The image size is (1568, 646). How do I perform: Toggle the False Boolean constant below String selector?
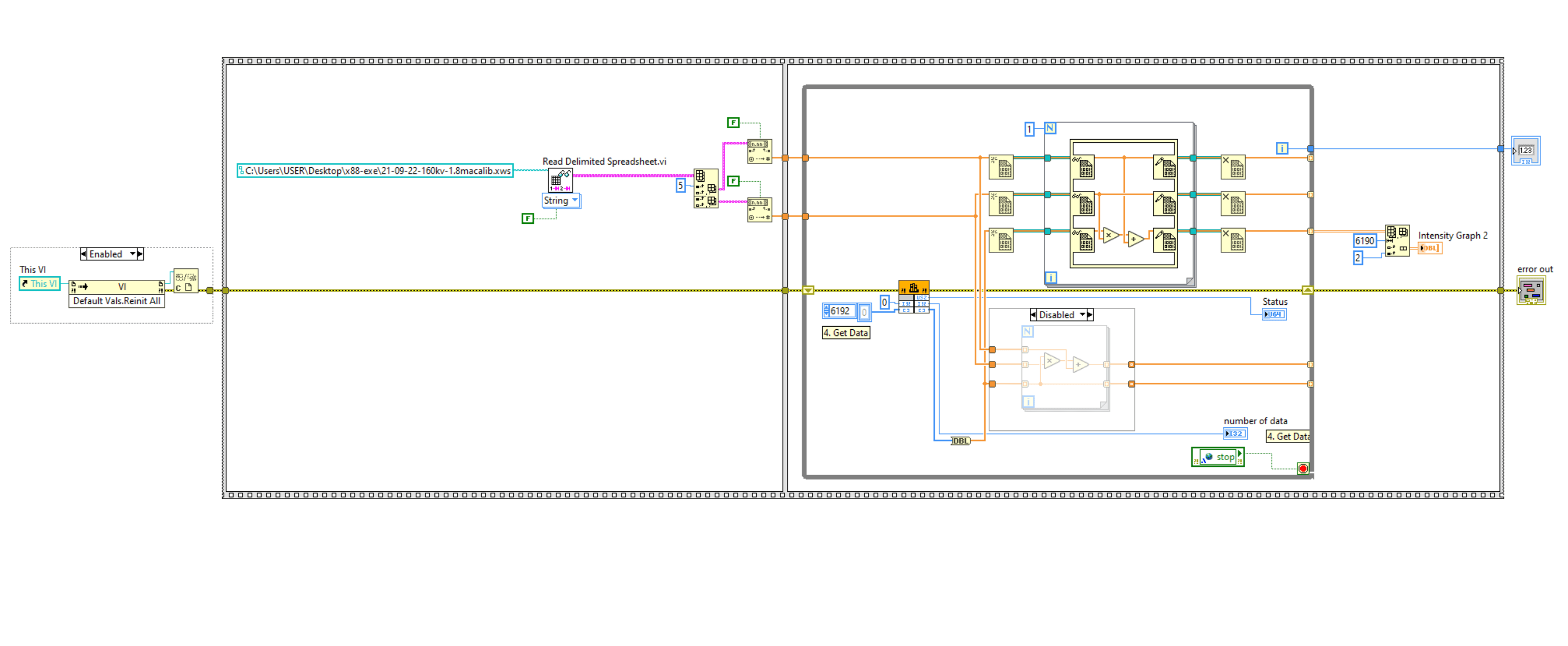pos(527,218)
